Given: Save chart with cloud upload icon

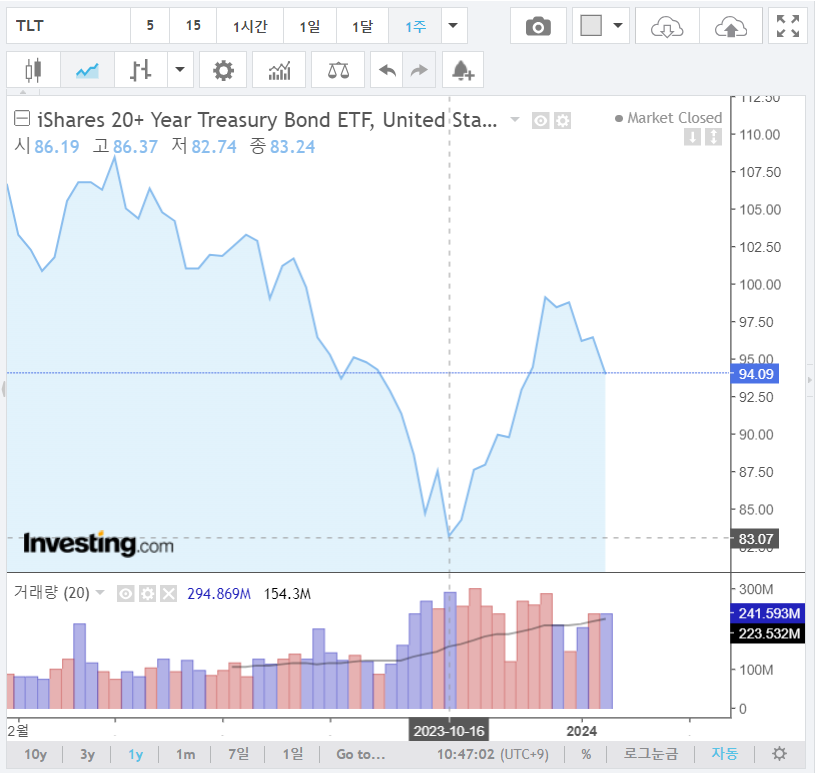Looking at the screenshot, I should [x=731, y=26].
